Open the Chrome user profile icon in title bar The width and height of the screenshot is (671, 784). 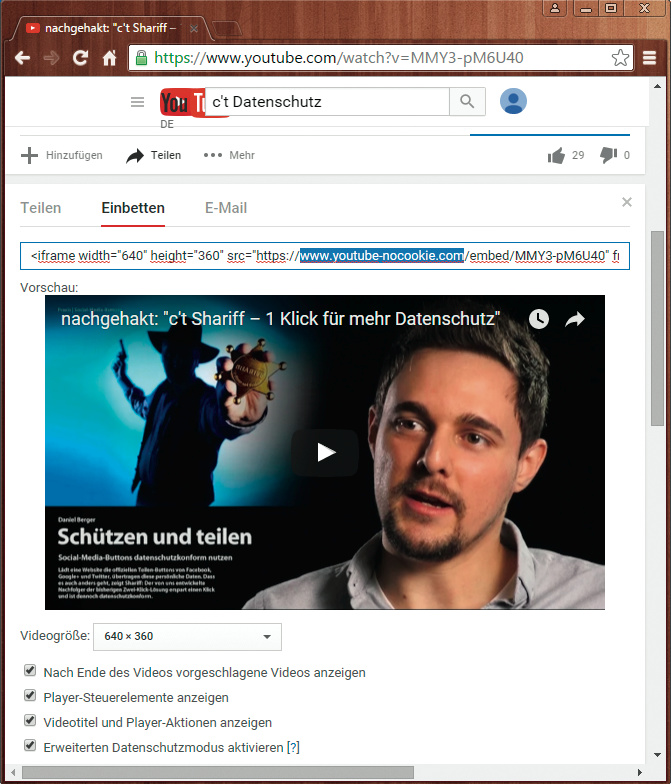pos(555,8)
